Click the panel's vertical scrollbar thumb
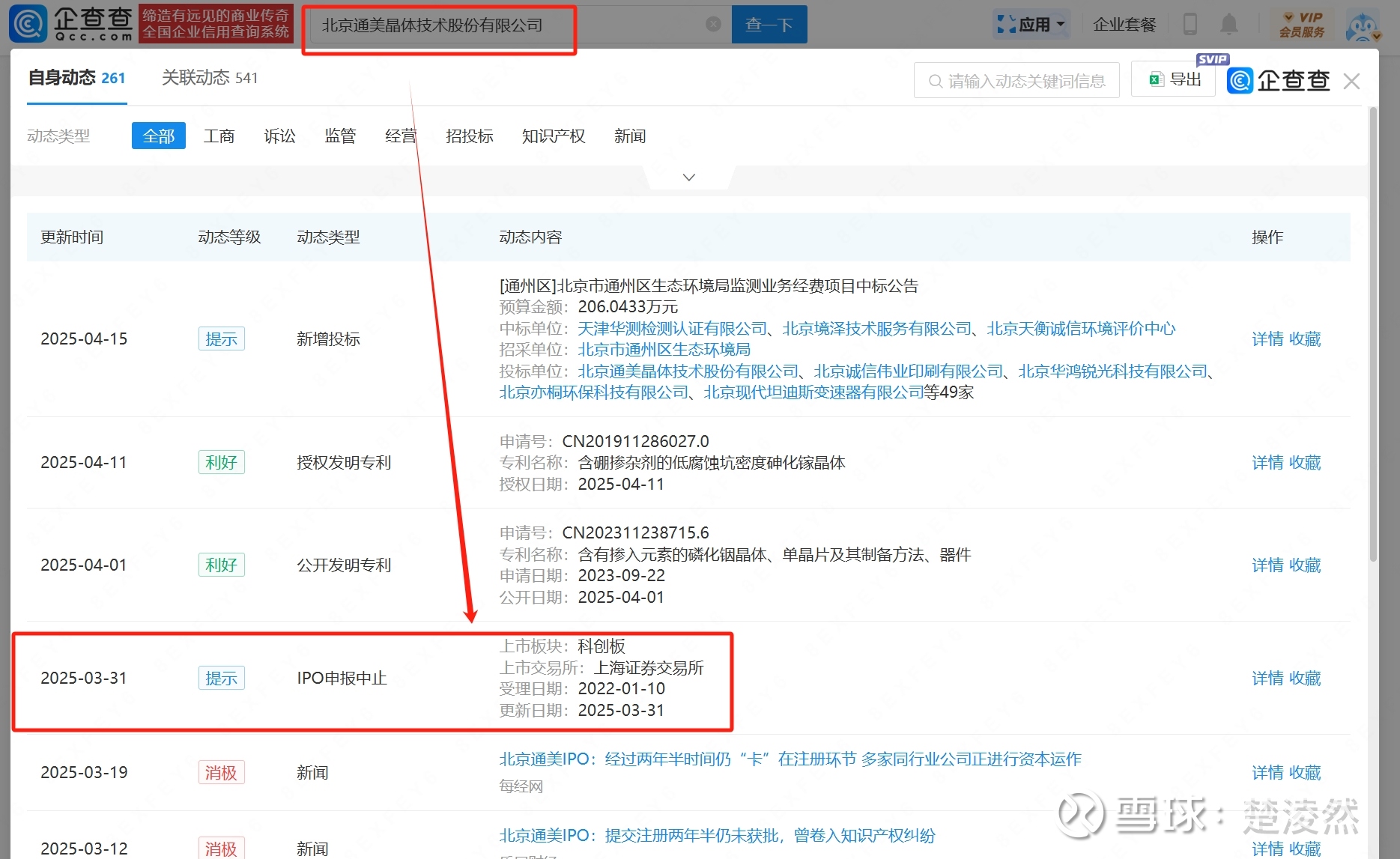Image resolution: width=1400 pixels, height=859 pixels. pyautogui.click(x=1372, y=335)
